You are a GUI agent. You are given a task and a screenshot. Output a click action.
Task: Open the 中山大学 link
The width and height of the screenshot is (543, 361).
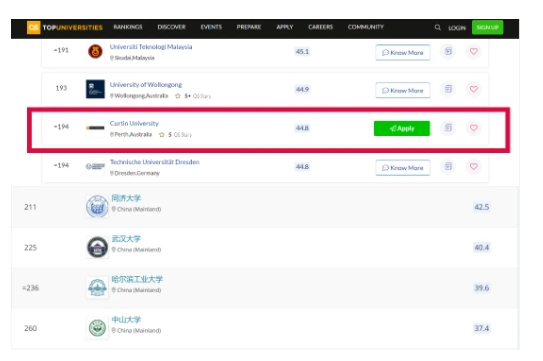[126, 320]
